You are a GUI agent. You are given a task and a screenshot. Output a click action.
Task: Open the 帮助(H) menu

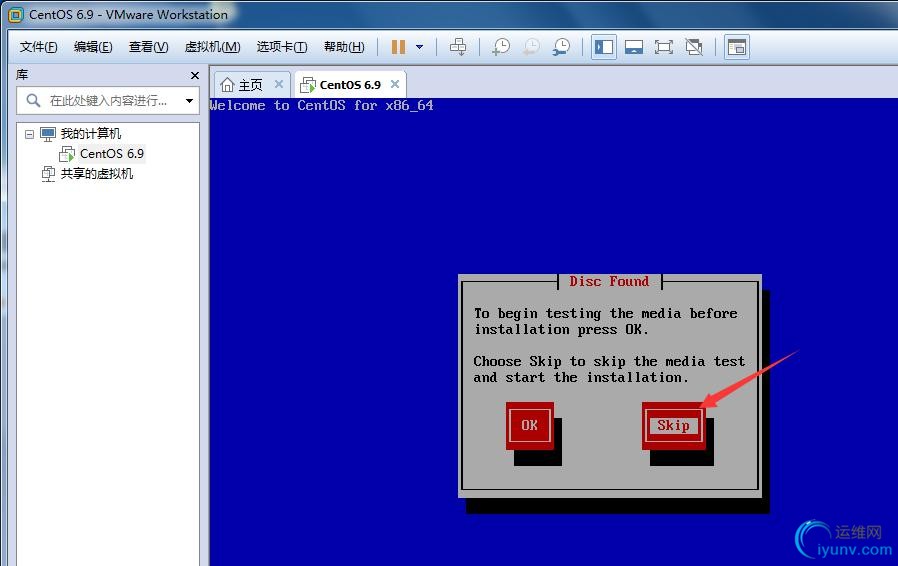click(x=344, y=47)
